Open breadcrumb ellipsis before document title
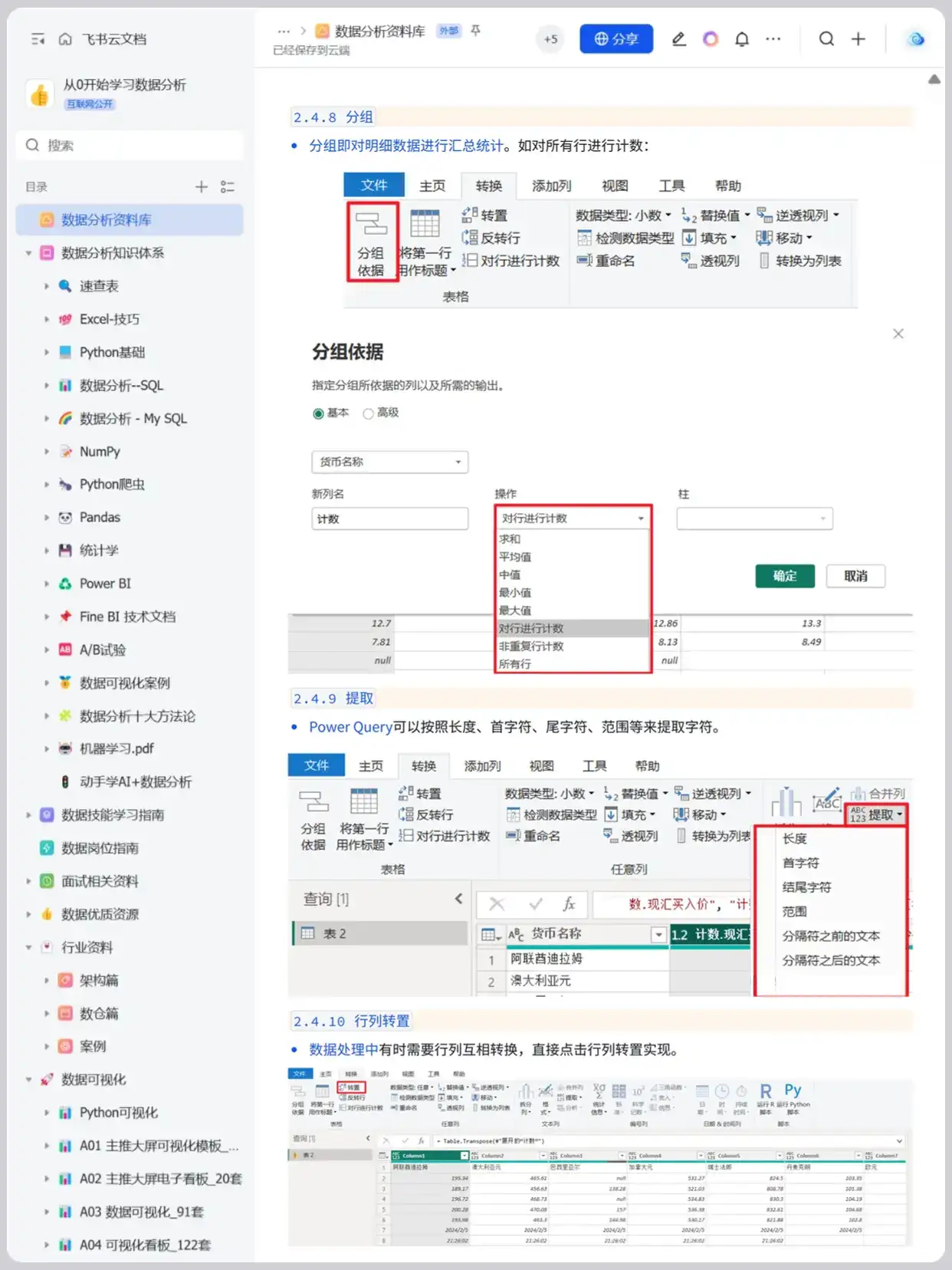 coord(284,31)
